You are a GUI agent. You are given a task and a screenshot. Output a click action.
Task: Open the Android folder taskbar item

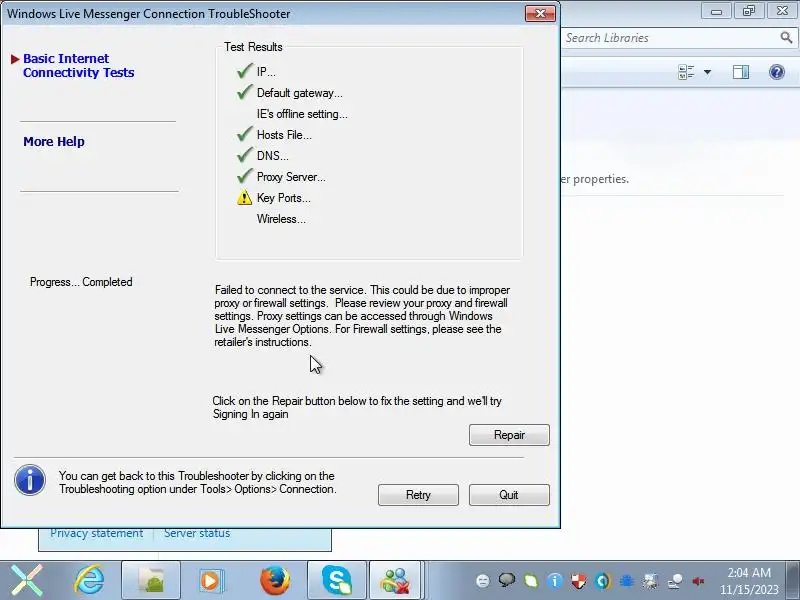tap(151, 580)
